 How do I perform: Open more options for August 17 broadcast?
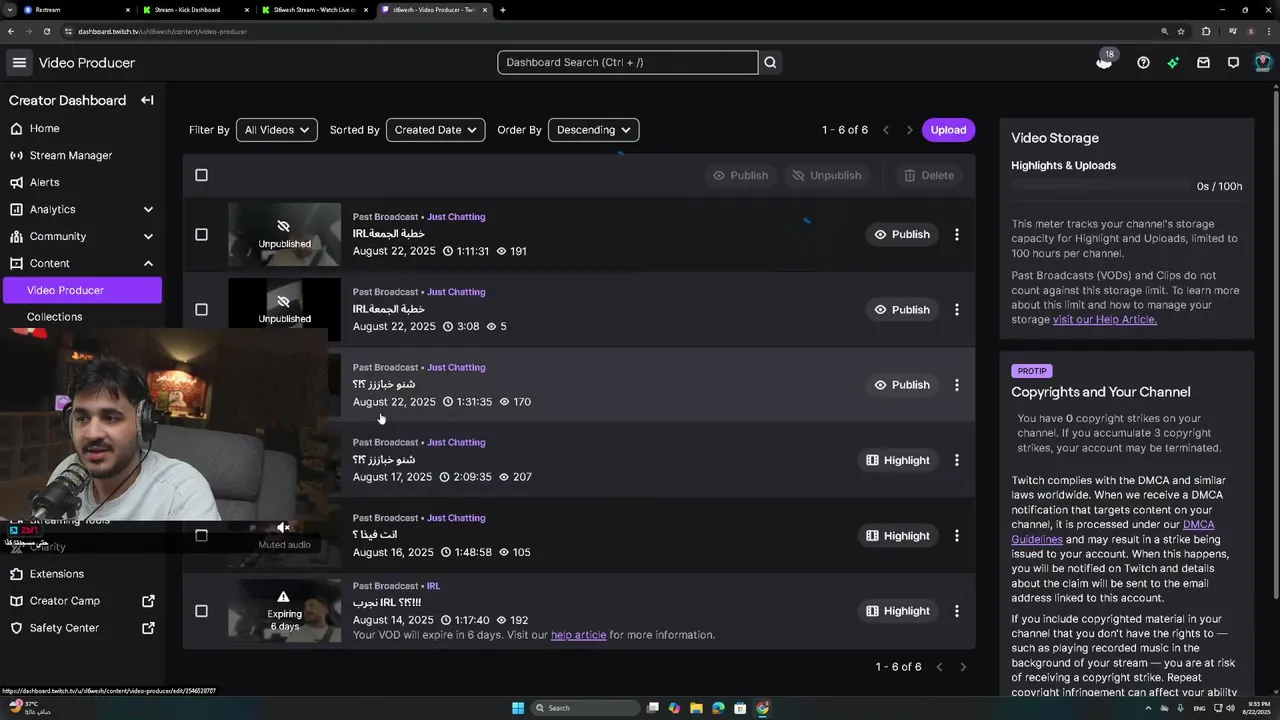(957, 460)
